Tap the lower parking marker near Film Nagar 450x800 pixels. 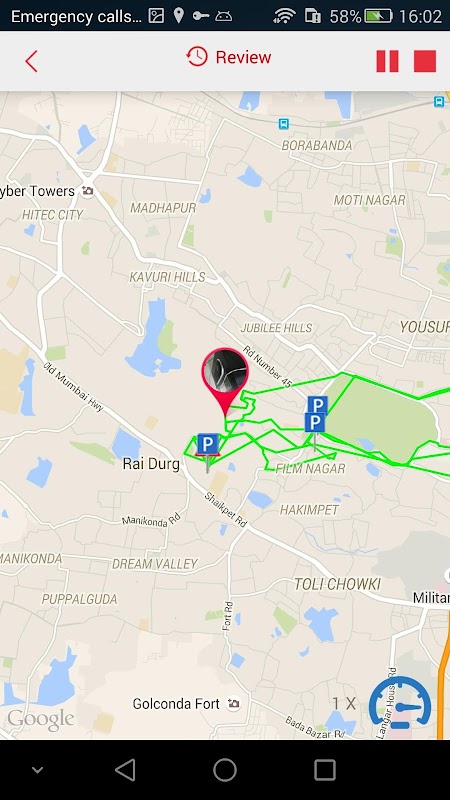coord(315,423)
